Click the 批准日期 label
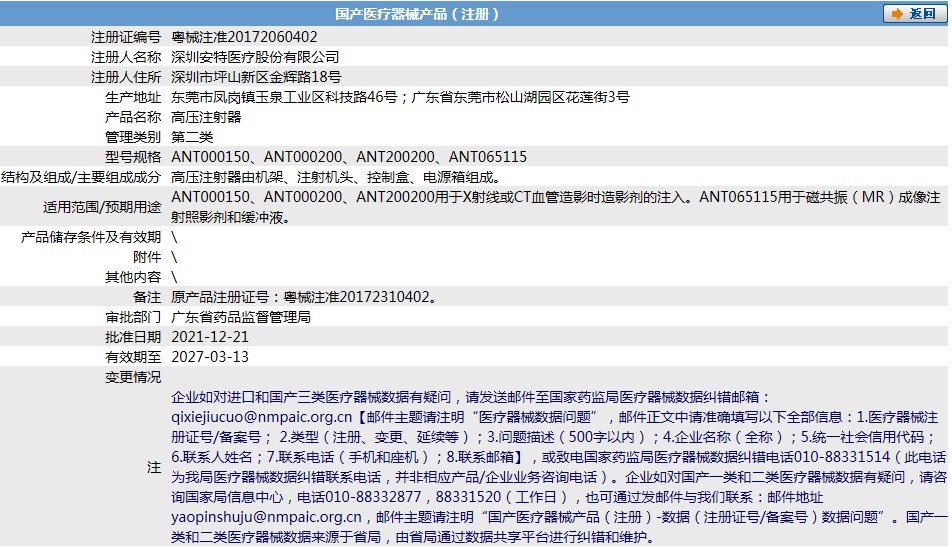The width and height of the screenshot is (952, 547). pos(133,337)
